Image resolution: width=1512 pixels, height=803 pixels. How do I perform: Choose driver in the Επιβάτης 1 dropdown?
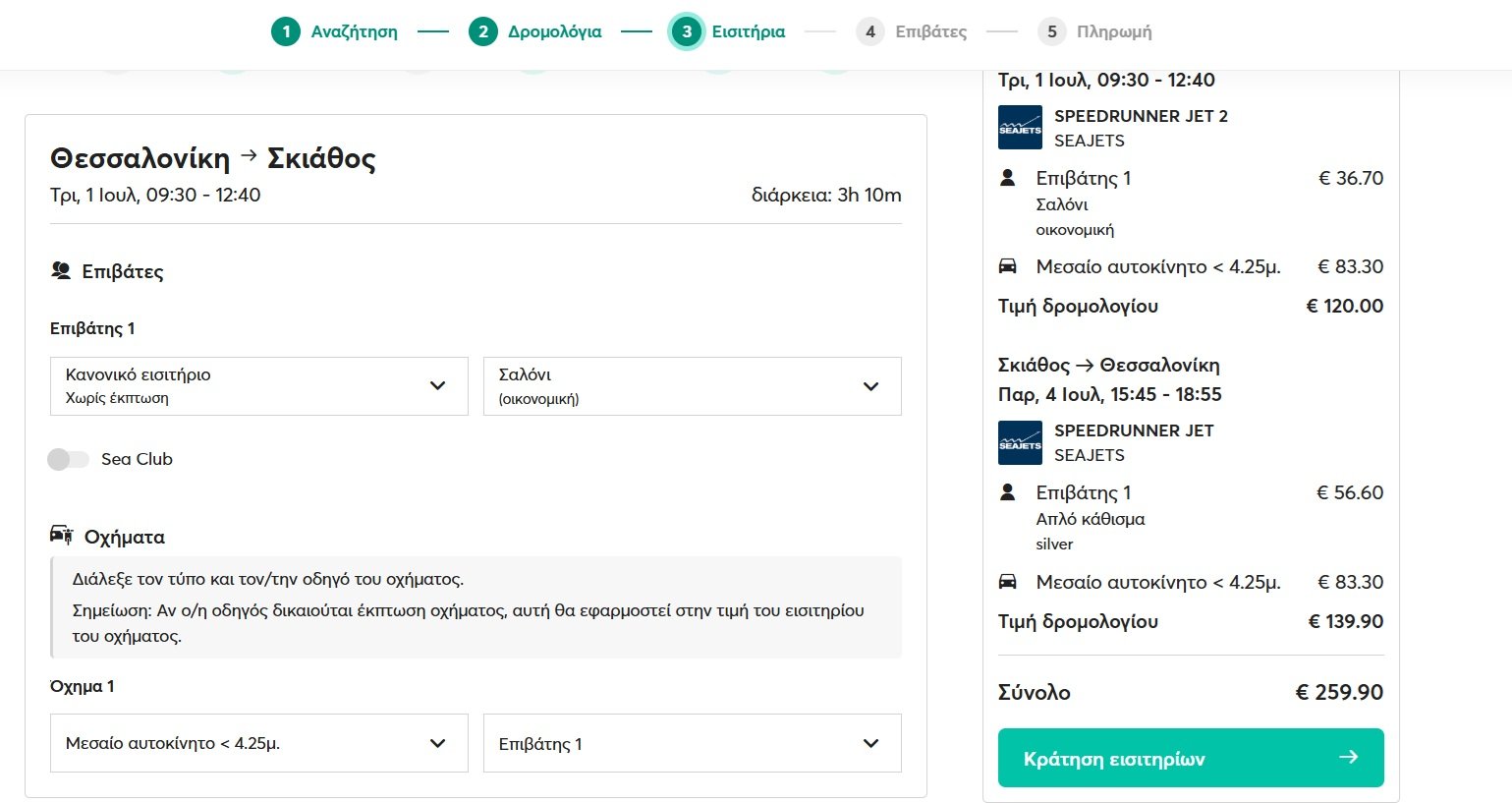692,743
